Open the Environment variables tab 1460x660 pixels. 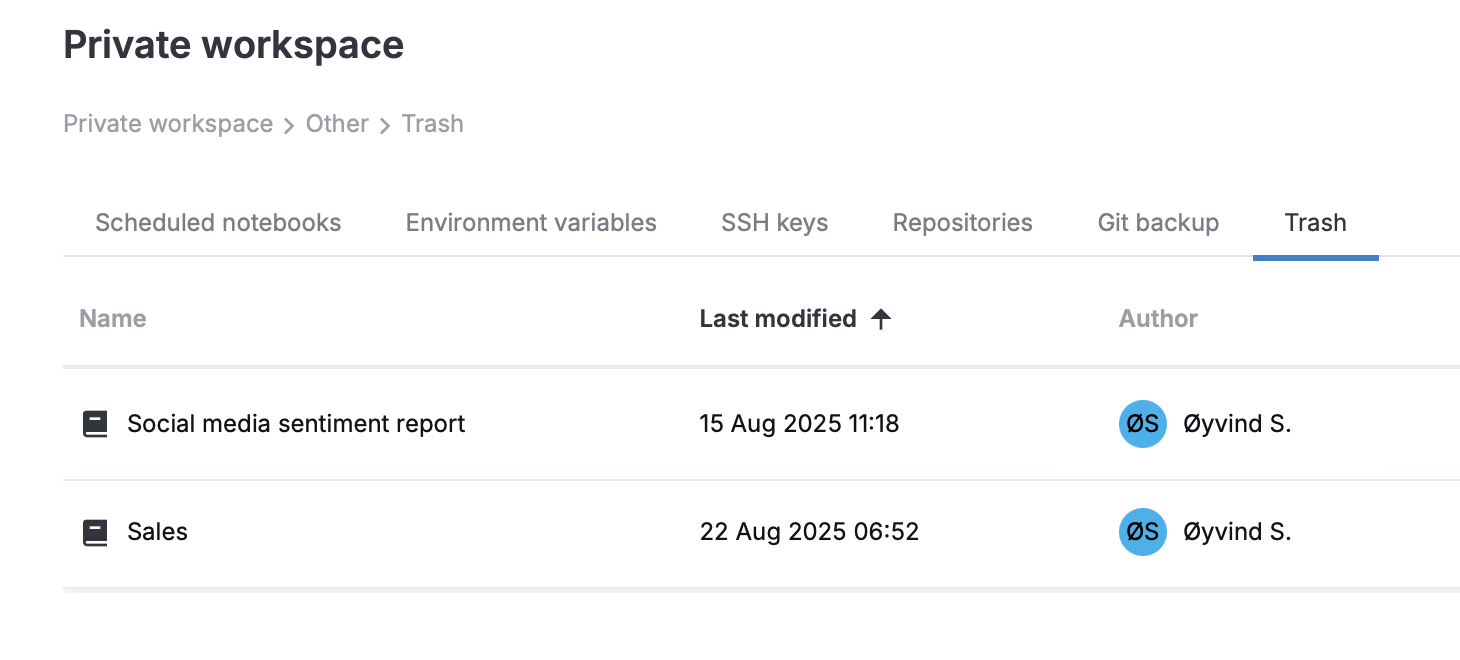531,223
